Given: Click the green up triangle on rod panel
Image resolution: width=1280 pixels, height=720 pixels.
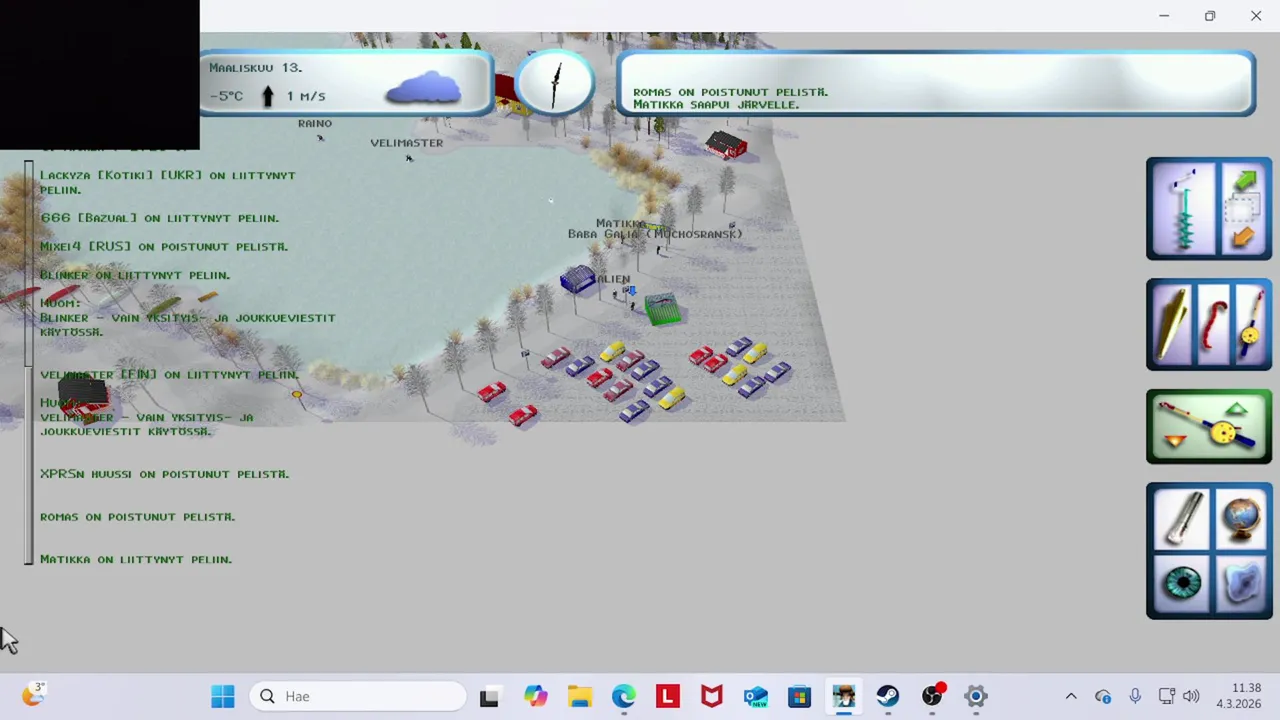Looking at the screenshot, I should click(1237, 409).
